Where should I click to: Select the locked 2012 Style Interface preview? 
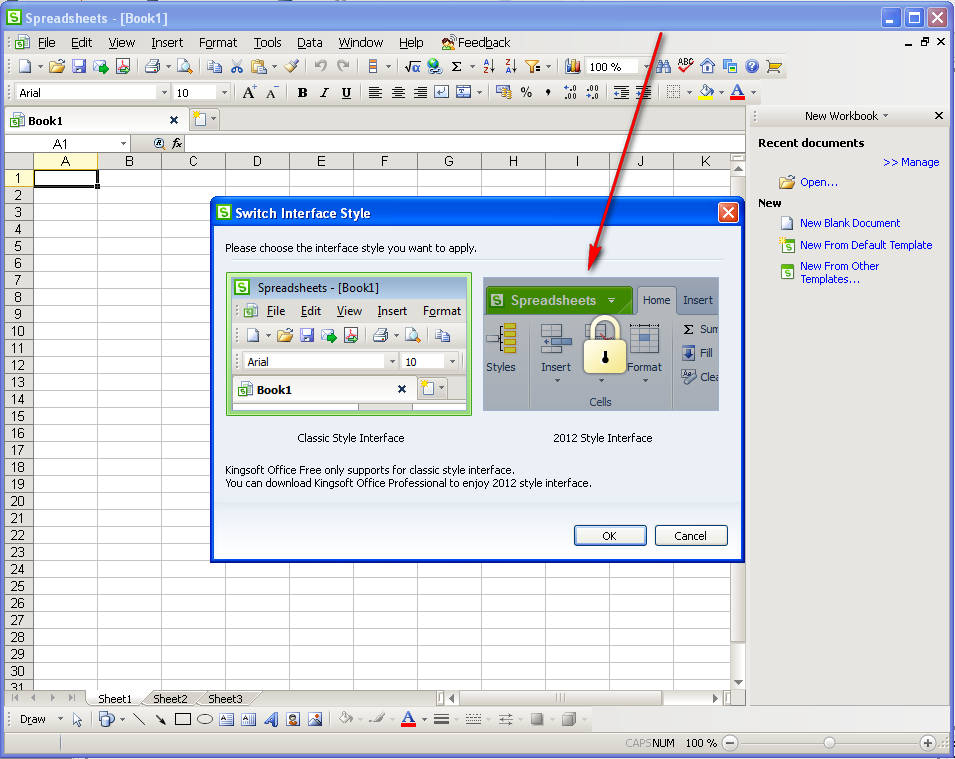[x=601, y=344]
